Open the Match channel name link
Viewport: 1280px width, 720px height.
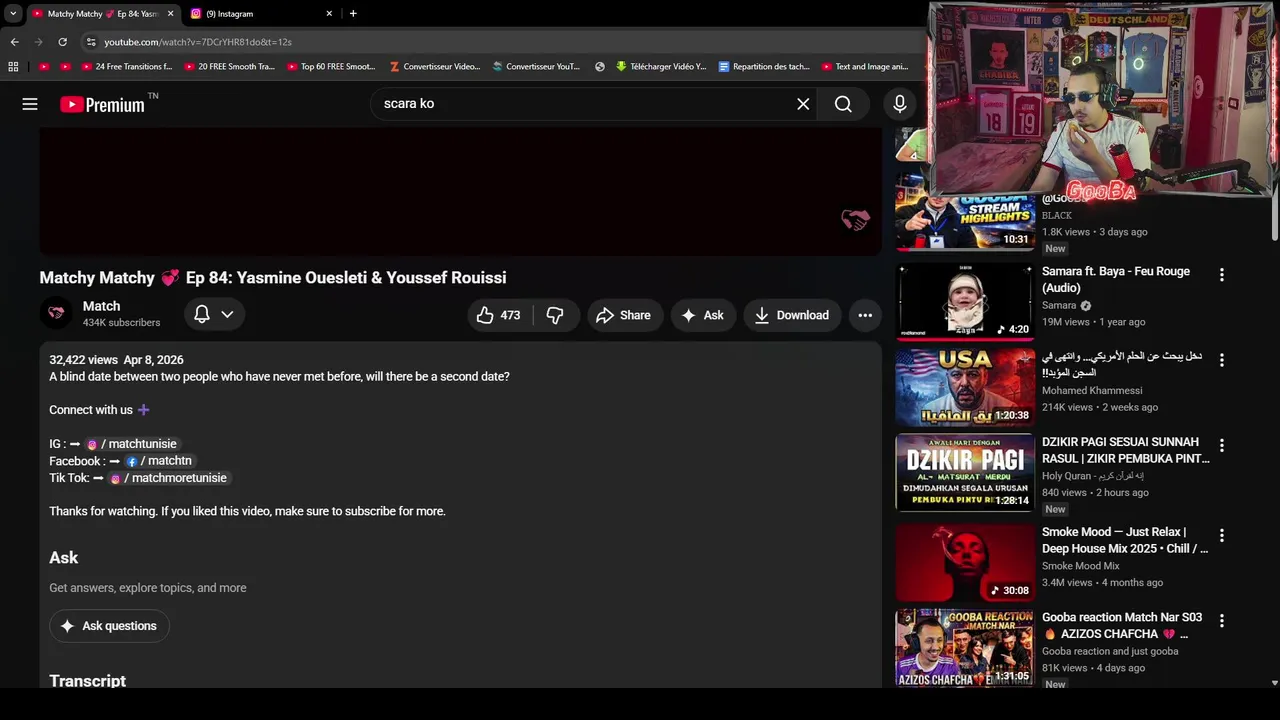pos(101,306)
